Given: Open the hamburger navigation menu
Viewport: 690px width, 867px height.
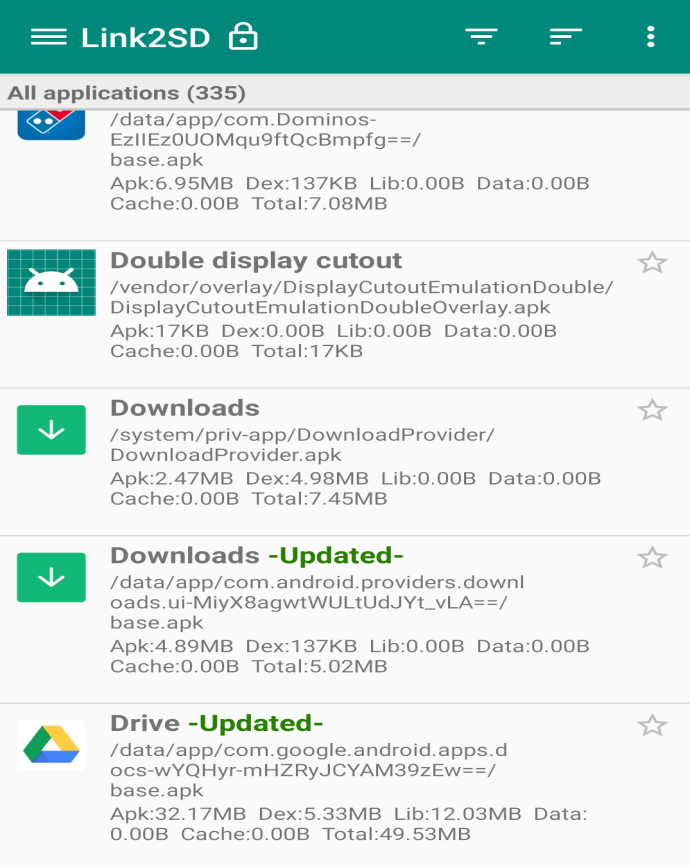Looking at the screenshot, I should [49, 37].
